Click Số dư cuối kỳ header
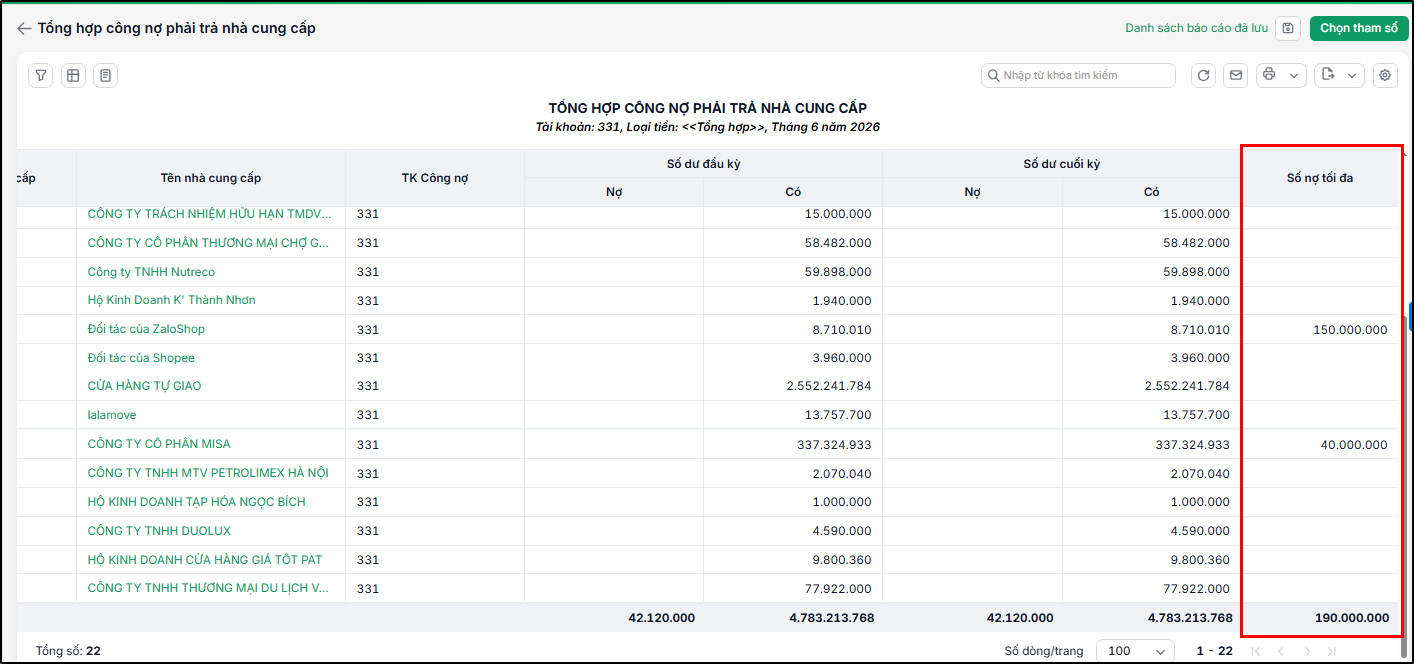Screen dimensions: 1414x664 click(1061, 163)
